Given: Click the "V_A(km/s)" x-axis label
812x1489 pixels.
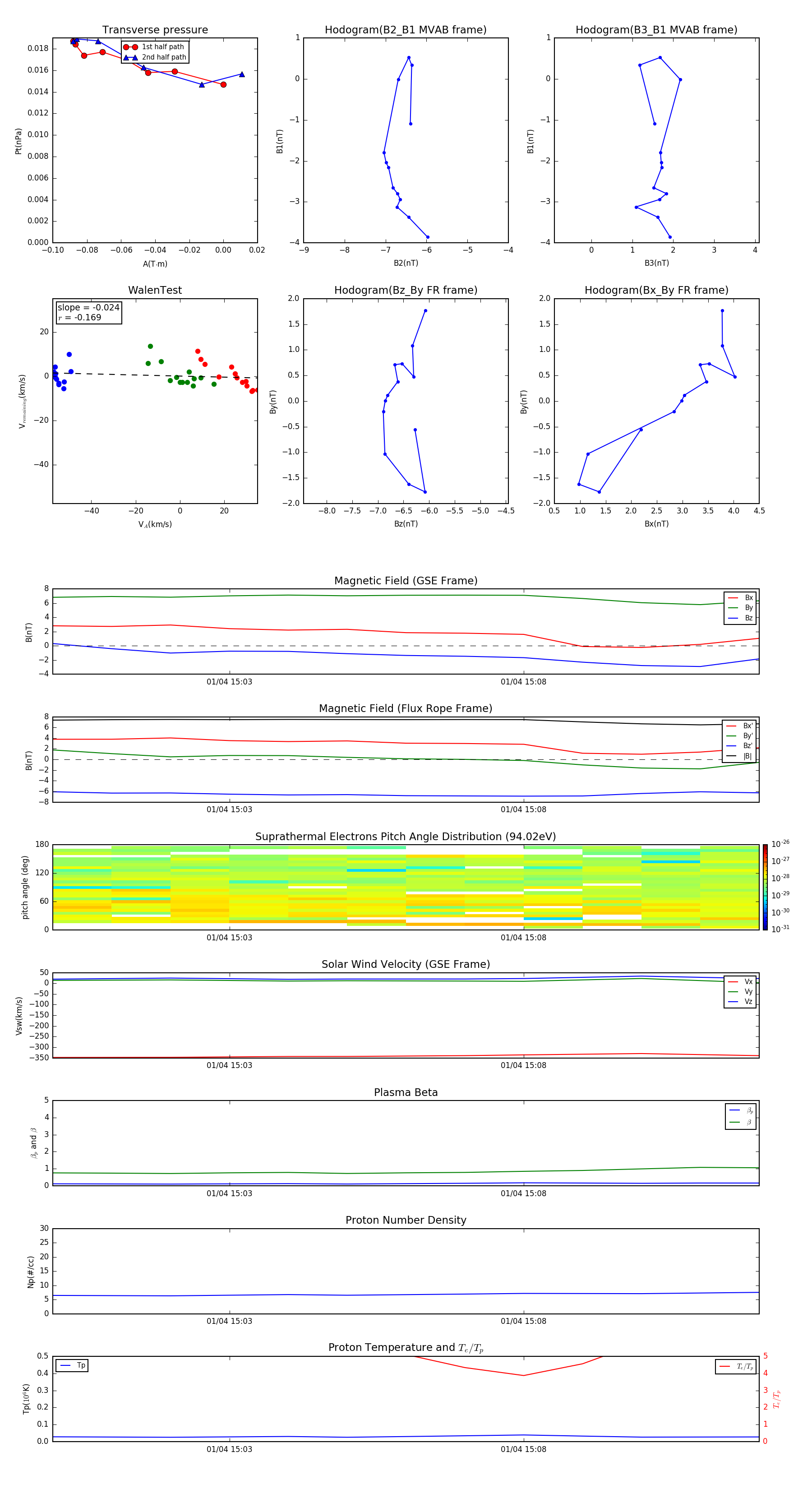Looking at the screenshot, I should pos(155,524).
